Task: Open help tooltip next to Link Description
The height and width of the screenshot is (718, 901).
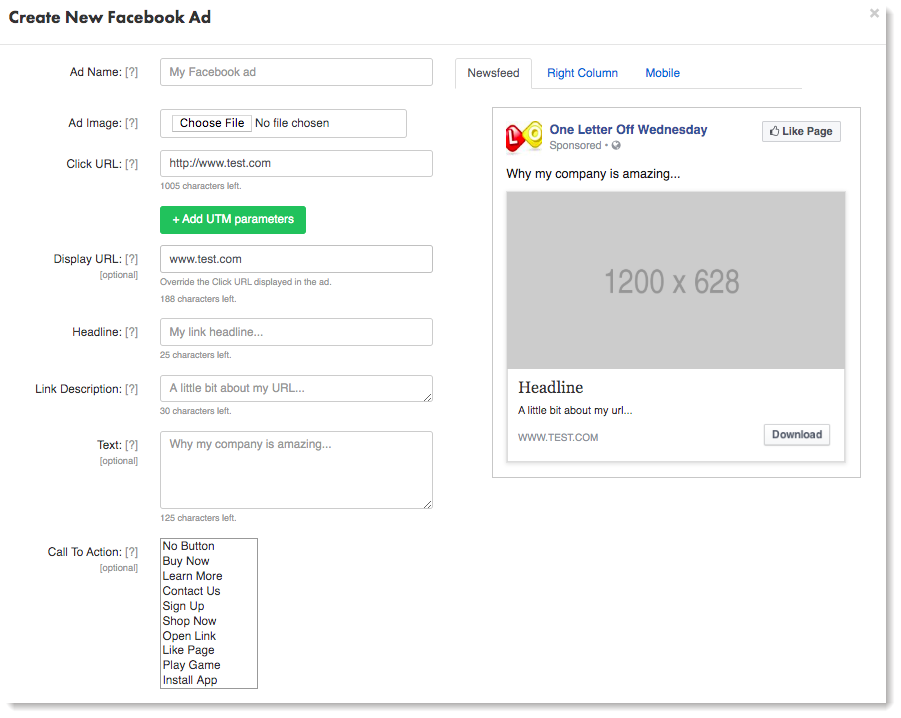Action: click(132, 389)
